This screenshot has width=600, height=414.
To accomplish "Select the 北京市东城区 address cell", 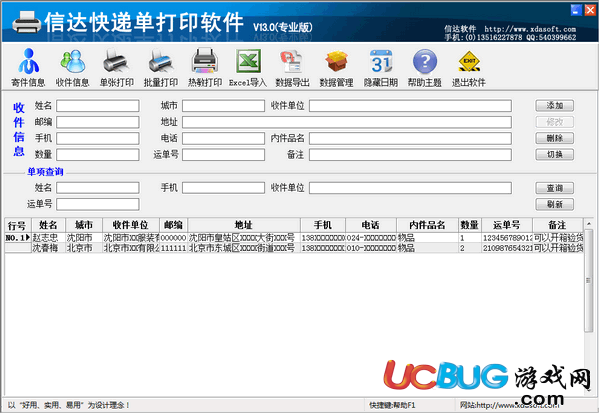I will coord(244,248).
